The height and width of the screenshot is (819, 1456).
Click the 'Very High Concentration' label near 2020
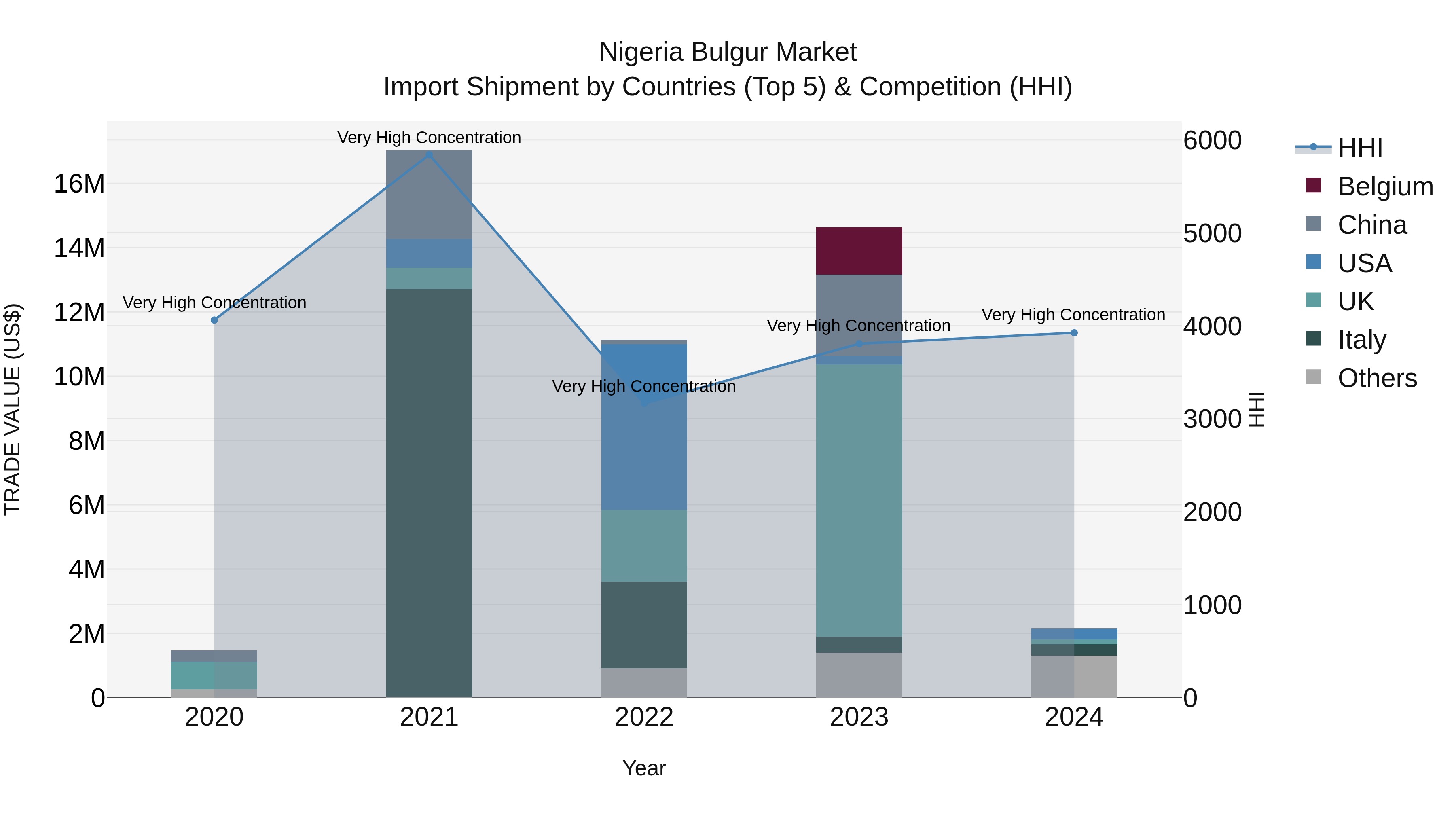coord(214,303)
